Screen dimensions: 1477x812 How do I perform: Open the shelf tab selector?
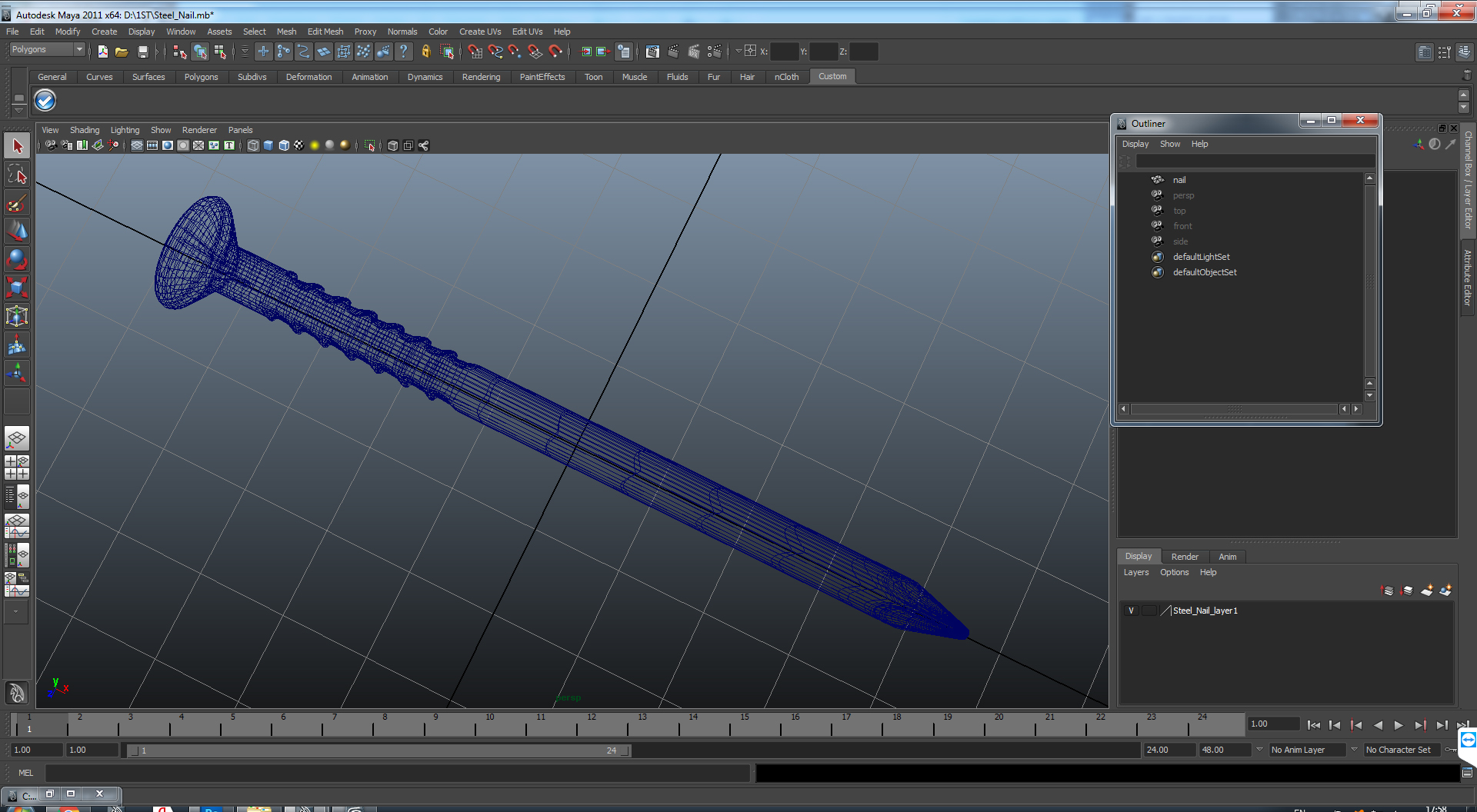19,96
